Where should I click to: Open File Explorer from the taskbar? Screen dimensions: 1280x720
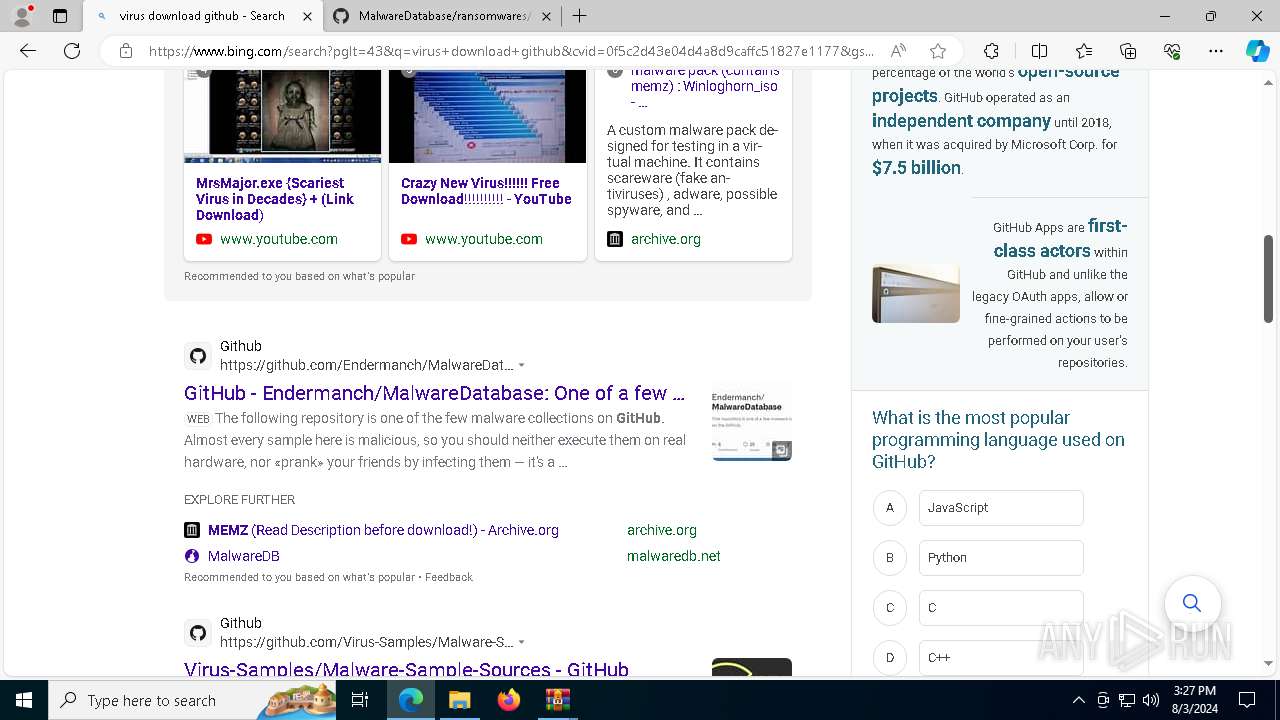point(459,700)
